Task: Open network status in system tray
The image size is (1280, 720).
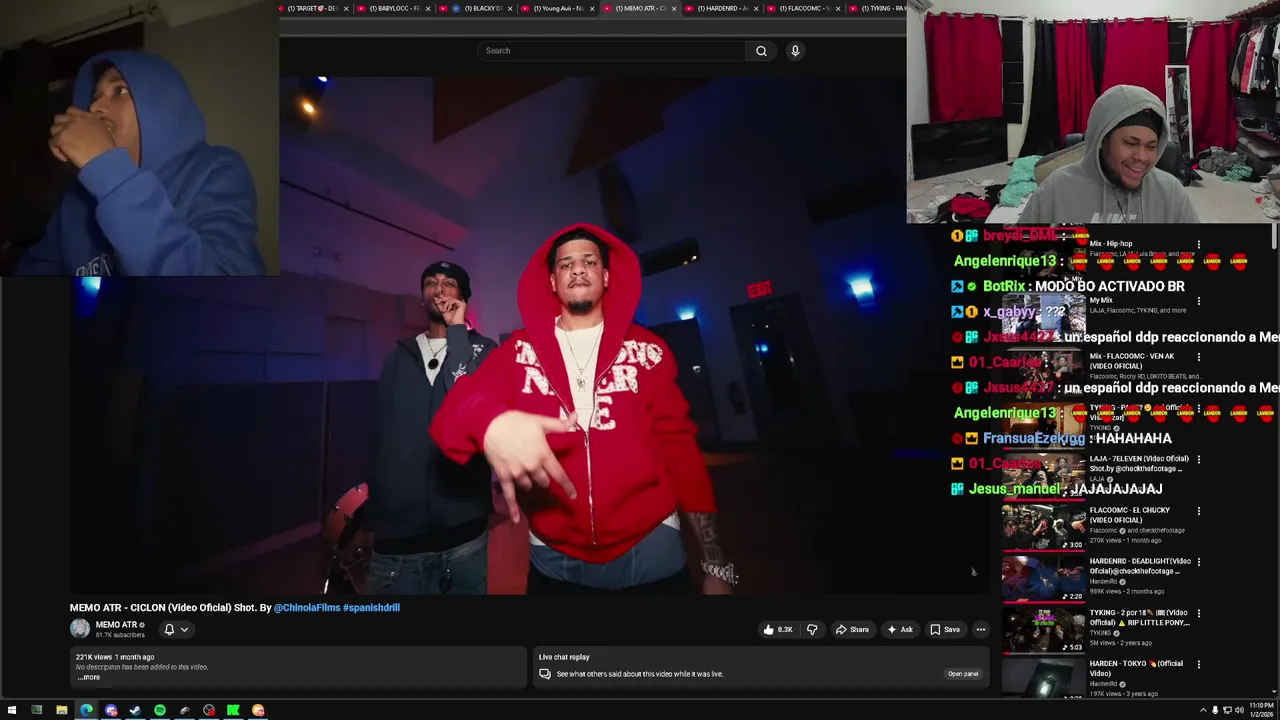Action: 1227,710
